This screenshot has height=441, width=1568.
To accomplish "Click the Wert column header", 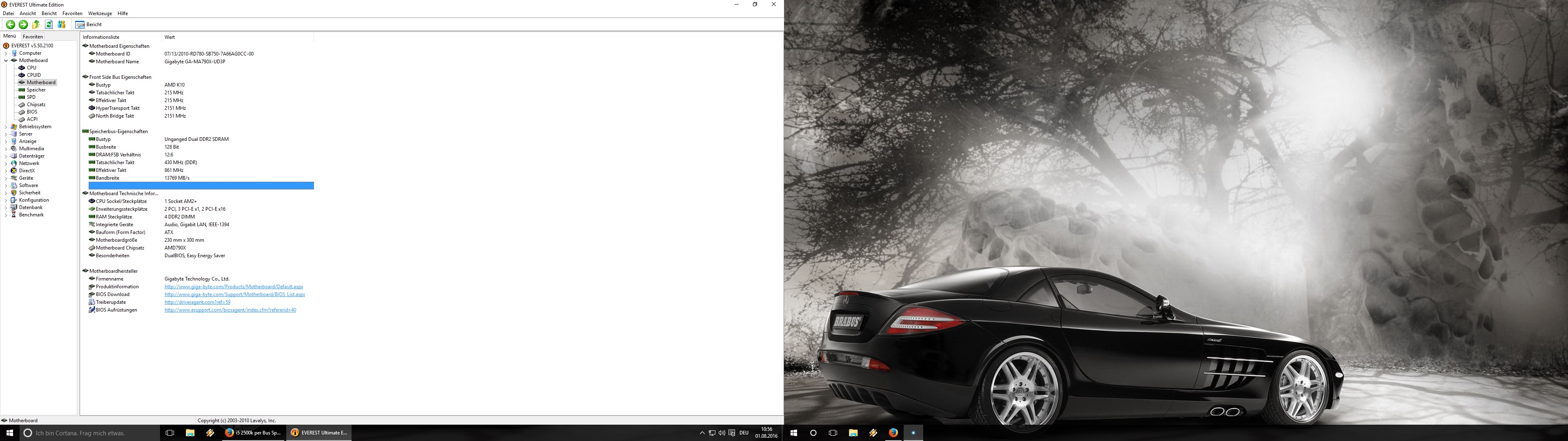I will click(x=237, y=37).
